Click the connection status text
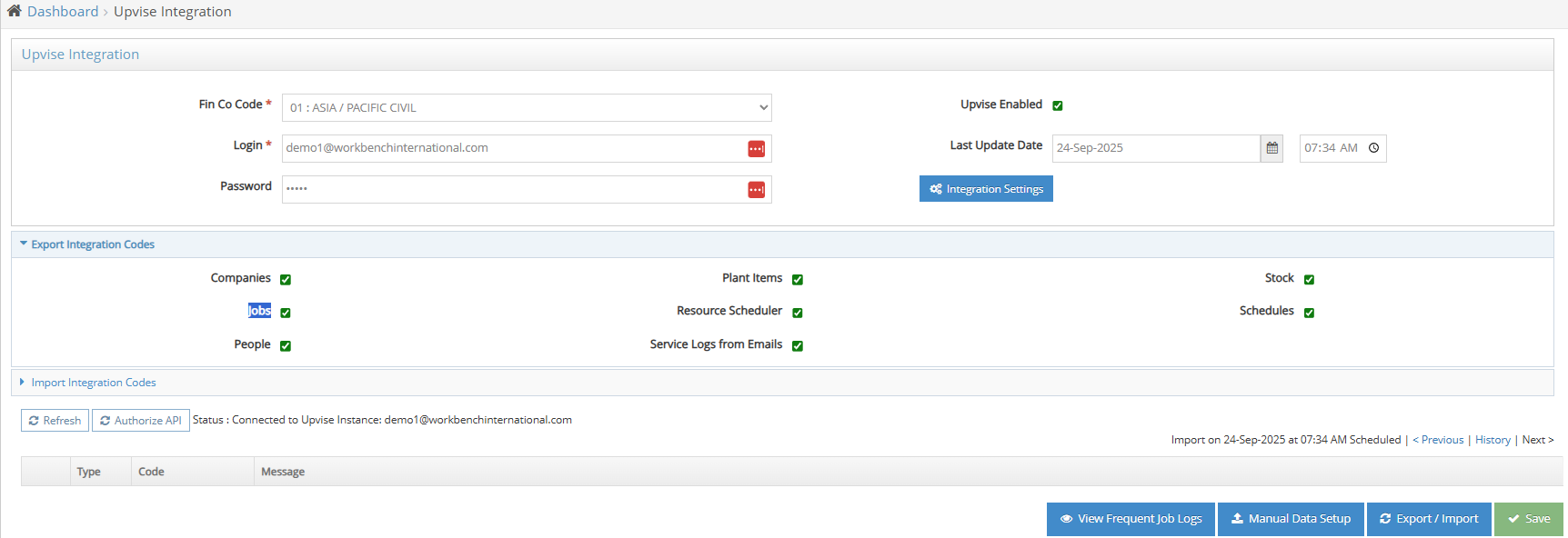Image resolution: width=1568 pixels, height=538 pixels. (382, 420)
